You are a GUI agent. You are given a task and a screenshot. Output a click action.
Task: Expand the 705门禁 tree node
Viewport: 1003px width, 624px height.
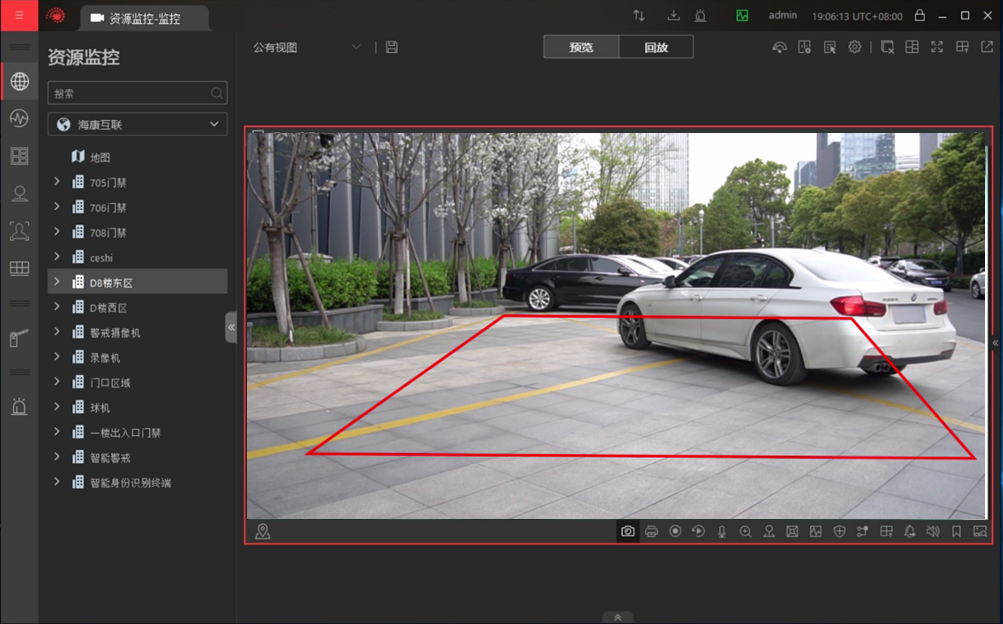click(x=57, y=182)
